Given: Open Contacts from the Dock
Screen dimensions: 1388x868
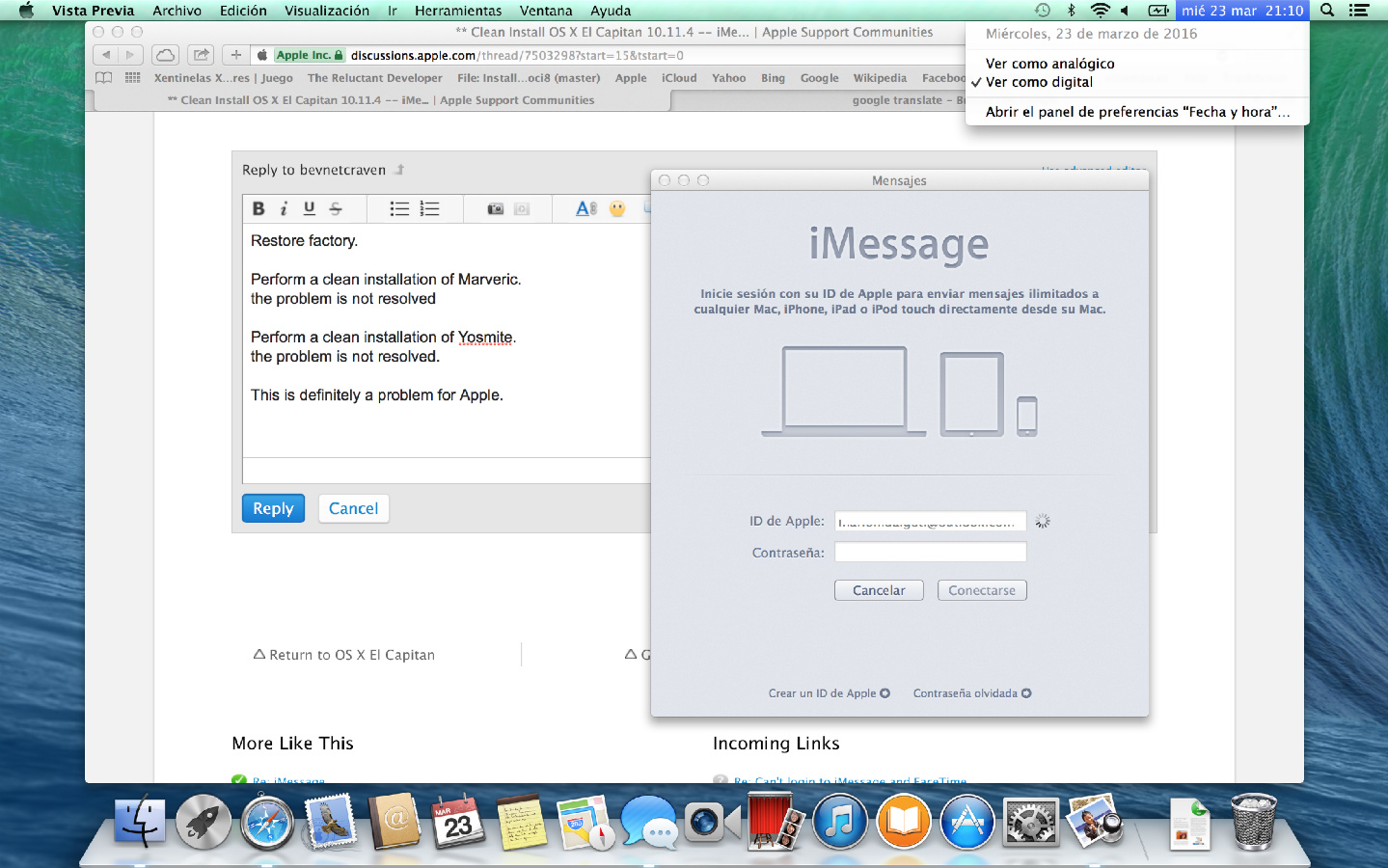Looking at the screenshot, I should pyautogui.click(x=395, y=822).
